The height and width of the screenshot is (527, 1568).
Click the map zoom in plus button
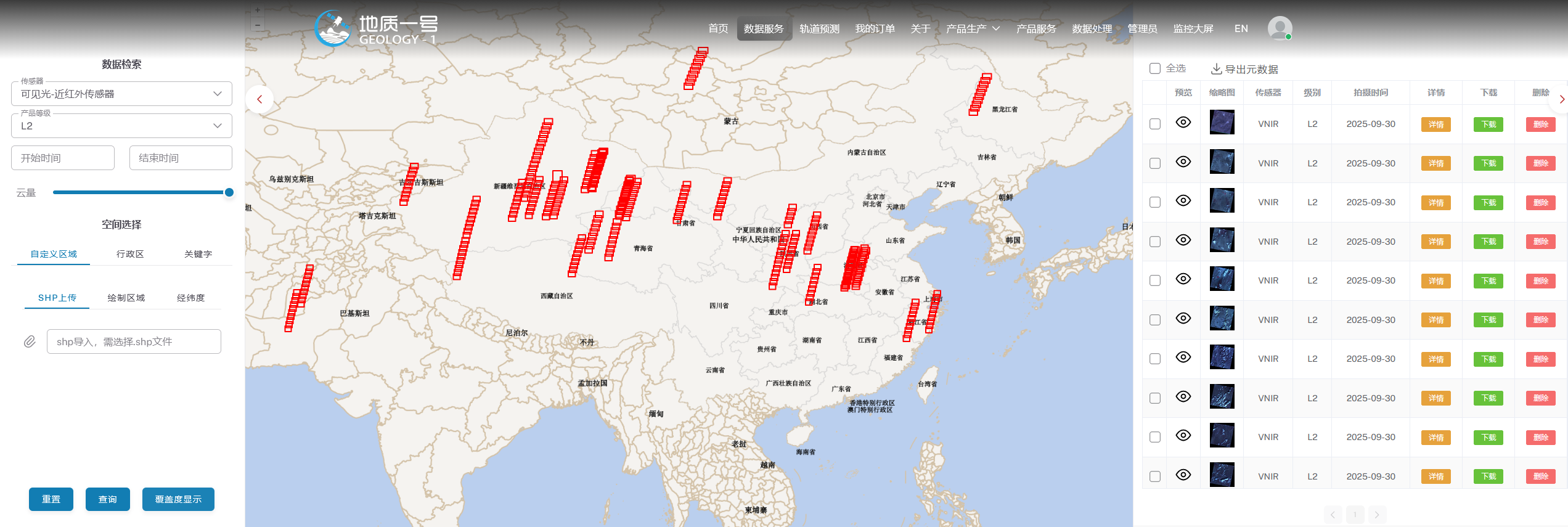tap(258, 10)
